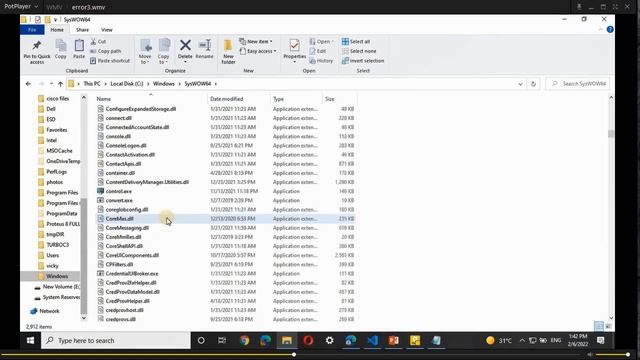
Task: Select the control.exe file
Action: point(225,191)
